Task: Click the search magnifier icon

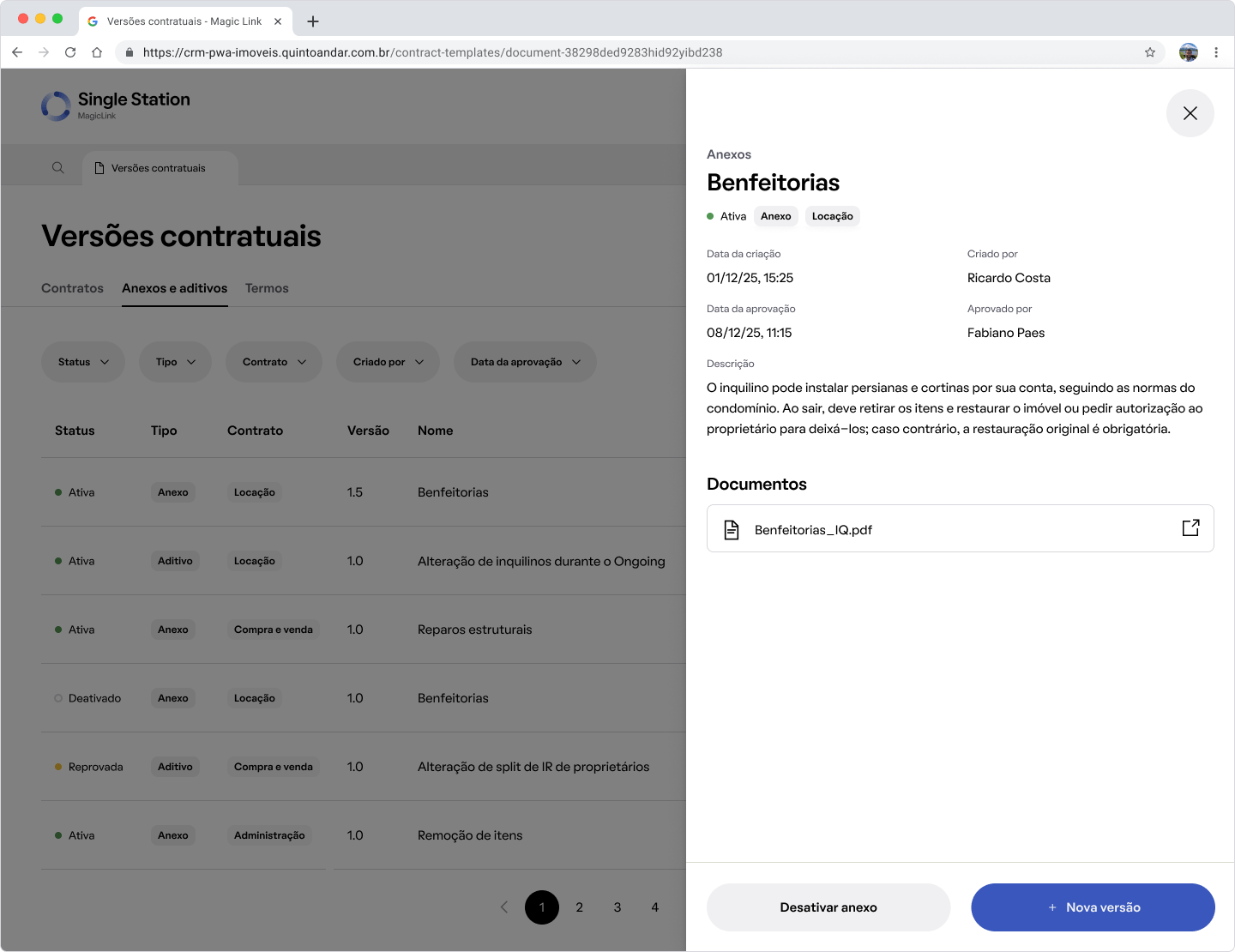Action: coord(58,168)
